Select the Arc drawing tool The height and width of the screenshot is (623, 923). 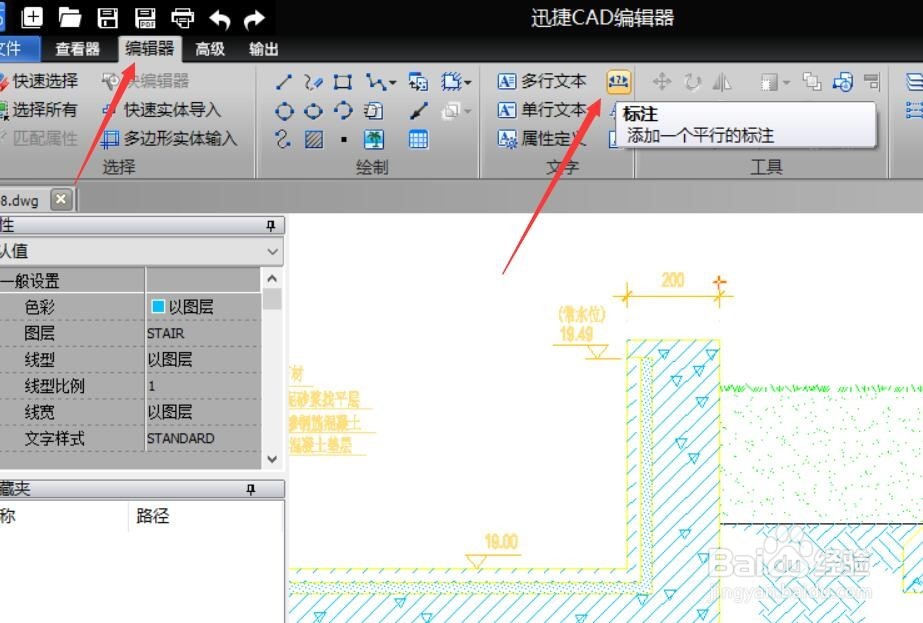343,110
